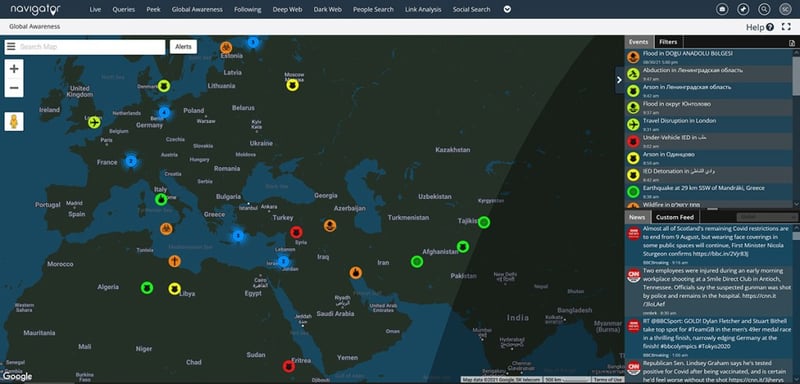The height and width of the screenshot is (384, 800).
Task: Open People Search
Action: pyautogui.click(x=373, y=9)
